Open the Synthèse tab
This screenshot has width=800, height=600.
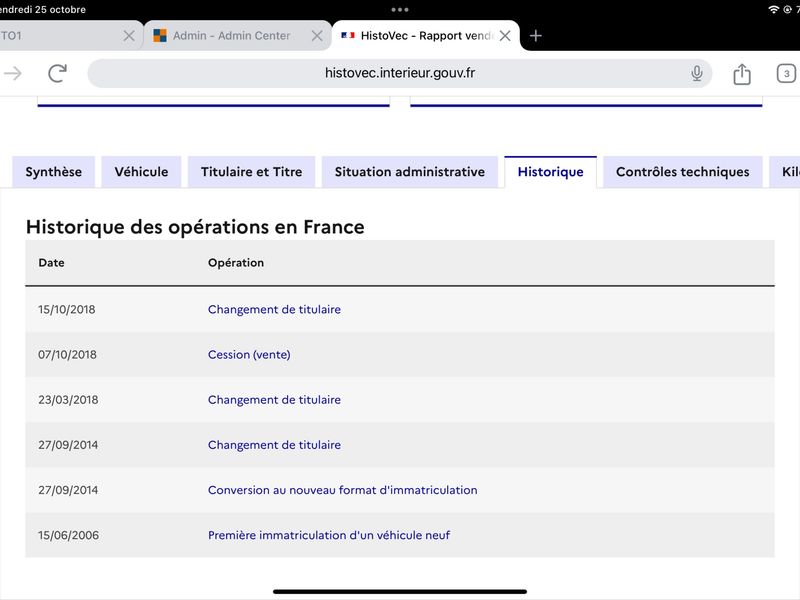(x=54, y=172)
